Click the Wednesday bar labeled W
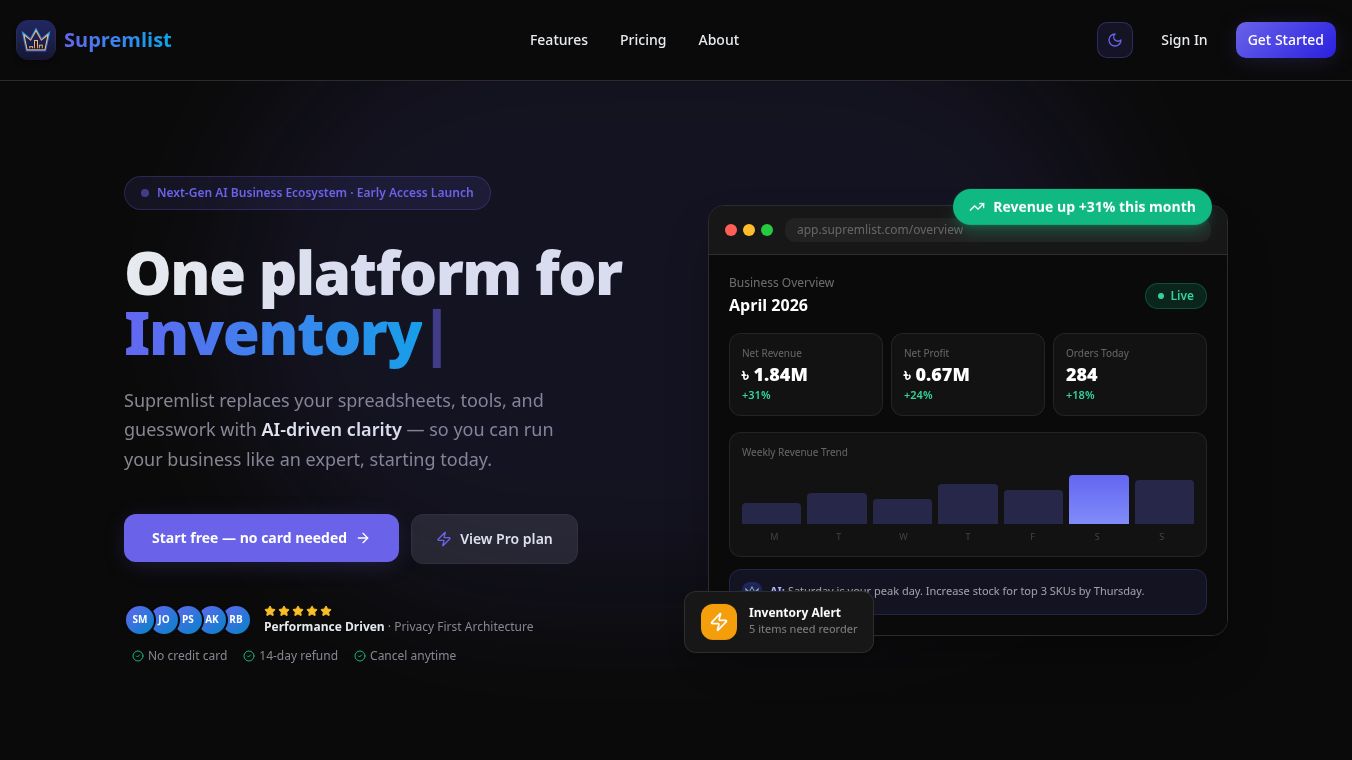Screen dimensions: 1352x760 click(902, 511)
